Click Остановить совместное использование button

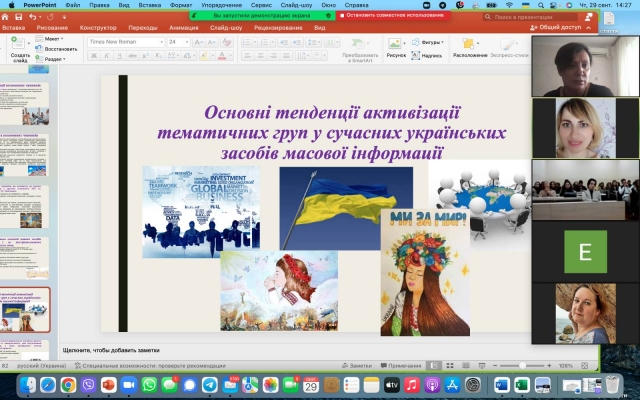[x=393, y=16]
